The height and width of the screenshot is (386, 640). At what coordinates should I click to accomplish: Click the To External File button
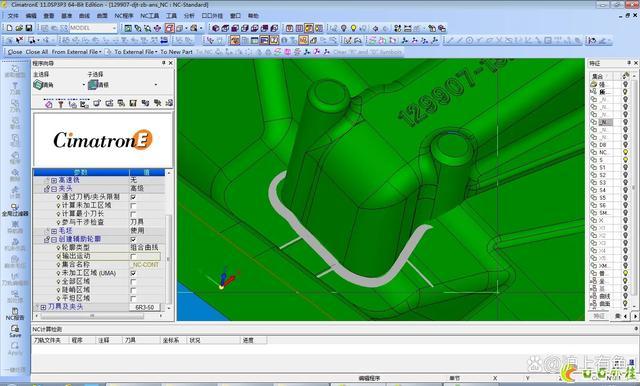[136, 52]
